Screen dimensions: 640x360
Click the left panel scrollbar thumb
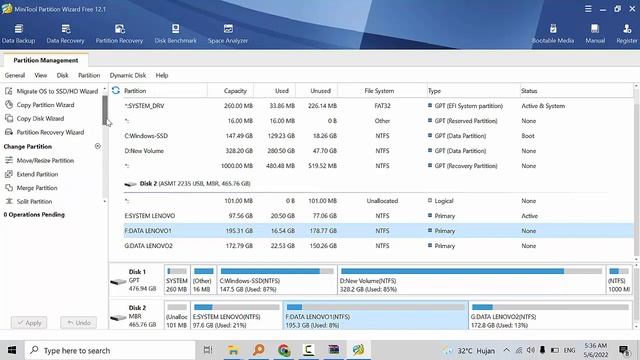[105, 110]
